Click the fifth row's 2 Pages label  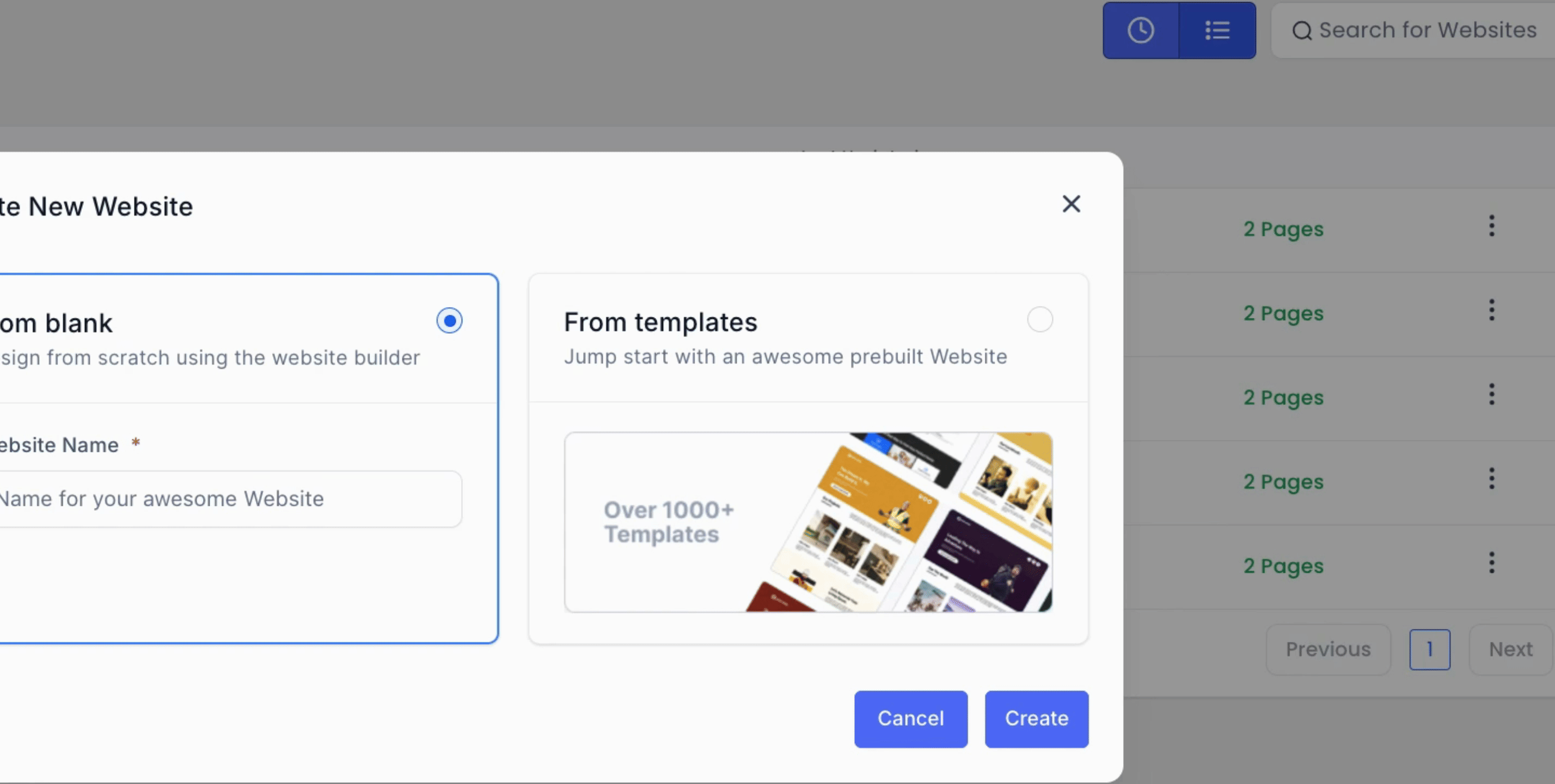1283,566
